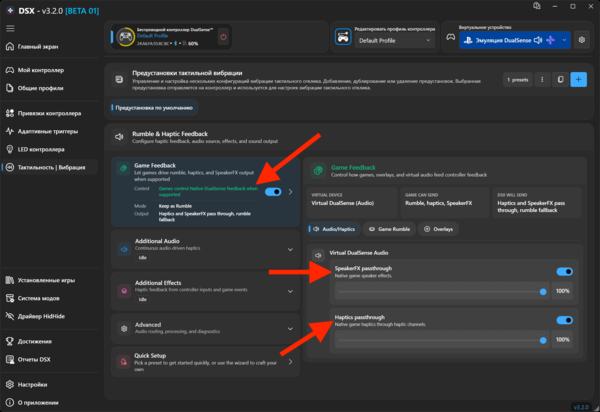Viewport: 600px width, 412px height.
Task: Disable SpeakerFX passthrough toggle
Action: click(564, 272)
